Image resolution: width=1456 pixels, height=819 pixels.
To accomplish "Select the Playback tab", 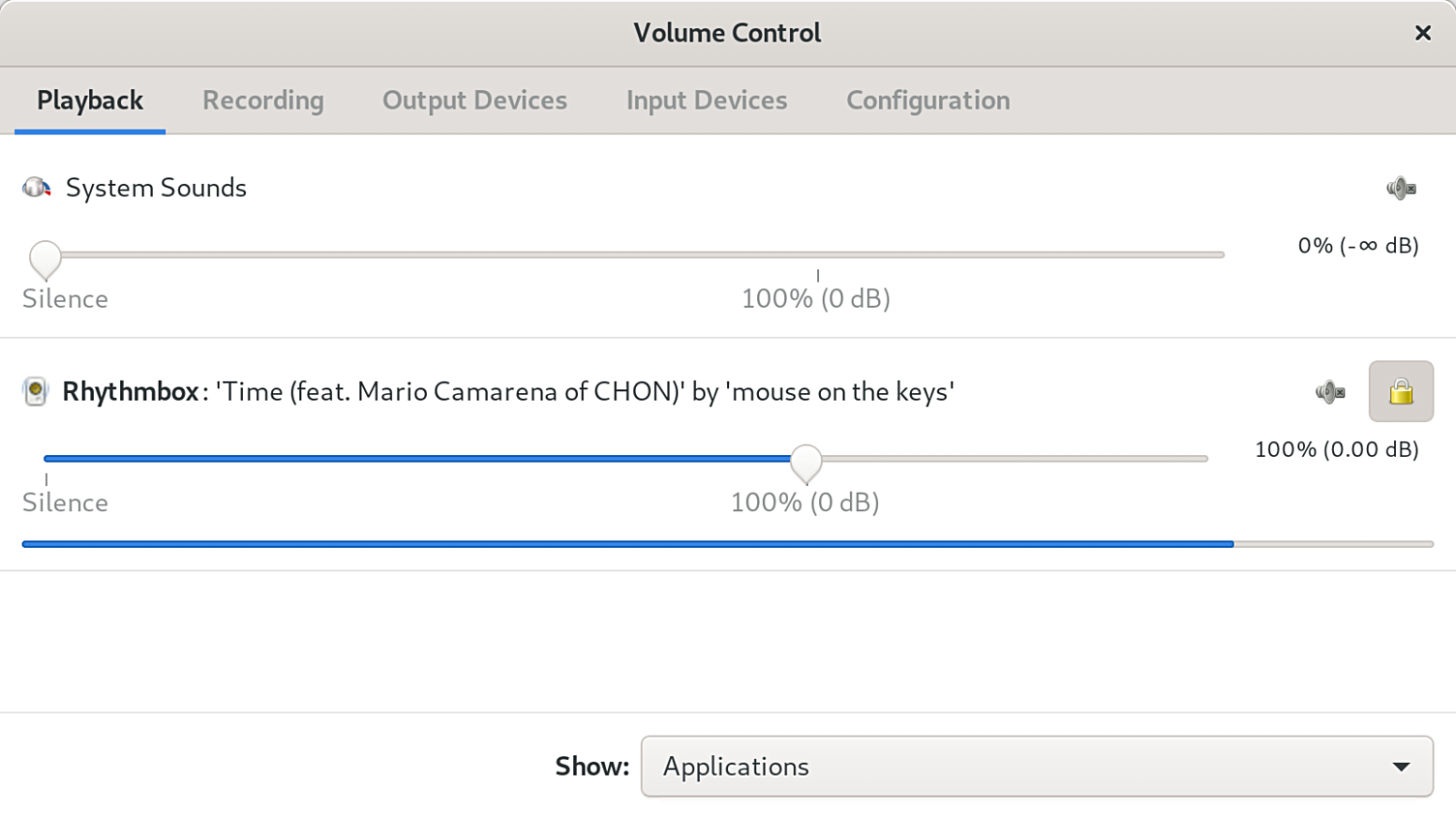I will (x=90, y=101).
